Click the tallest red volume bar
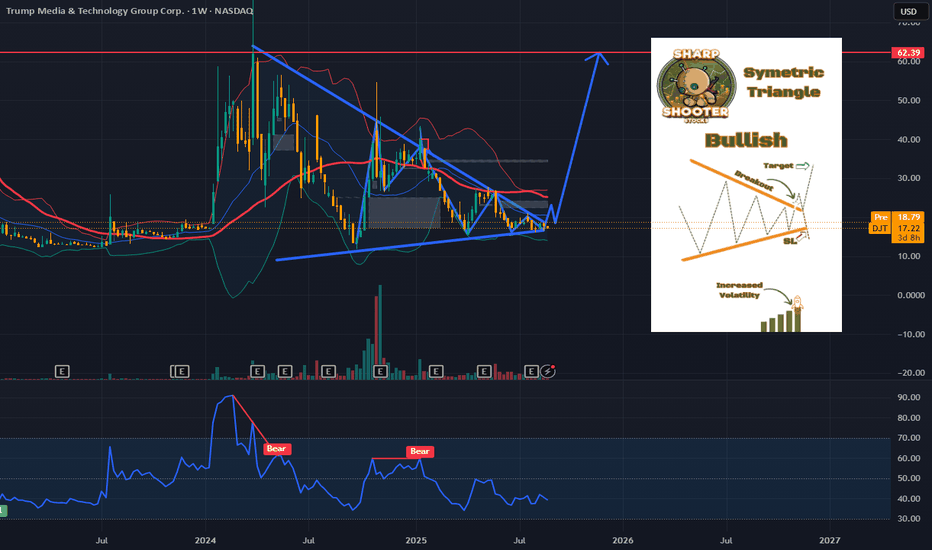Viewport: 932px width, 550px height. pyautogui.click(x=376, y=337)
